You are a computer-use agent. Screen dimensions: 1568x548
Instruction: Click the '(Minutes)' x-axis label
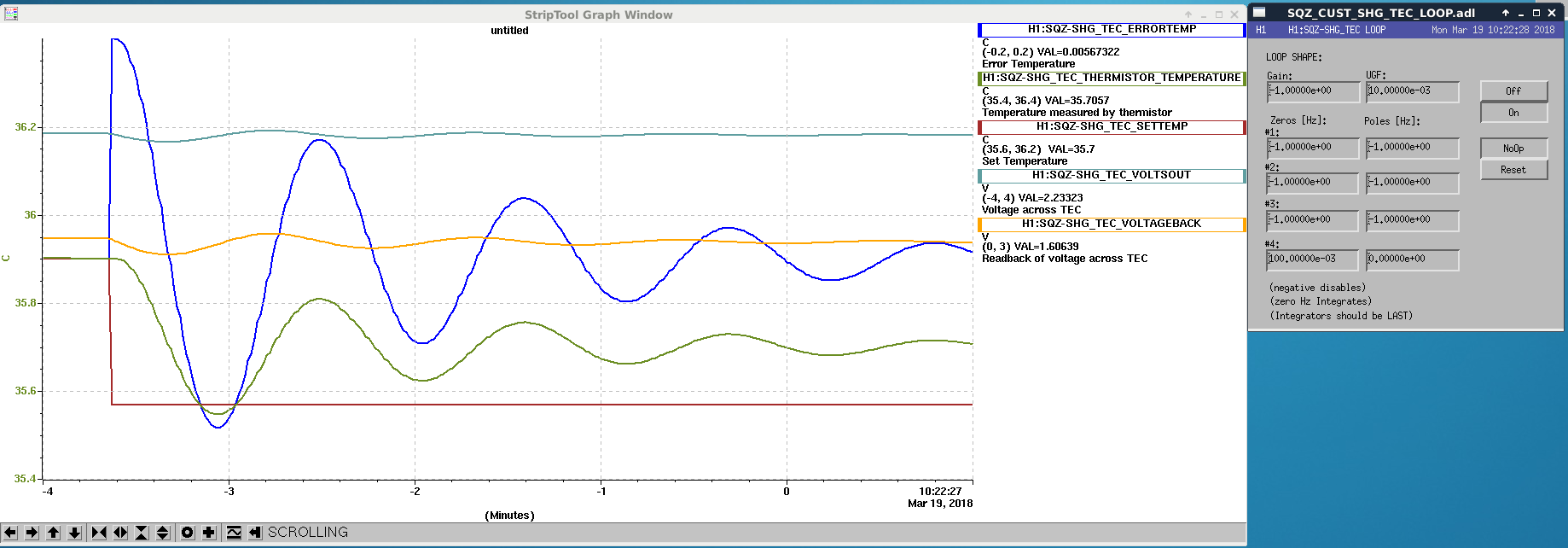point(509,516)
